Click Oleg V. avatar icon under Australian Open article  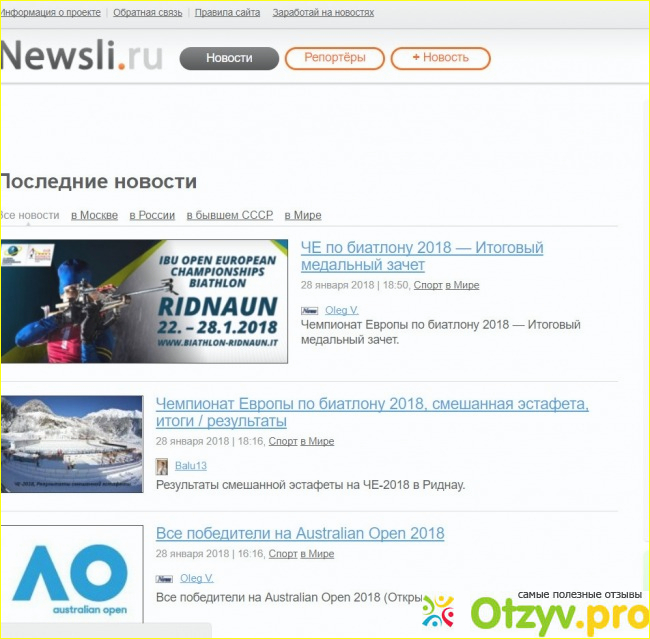coord(164,579)
